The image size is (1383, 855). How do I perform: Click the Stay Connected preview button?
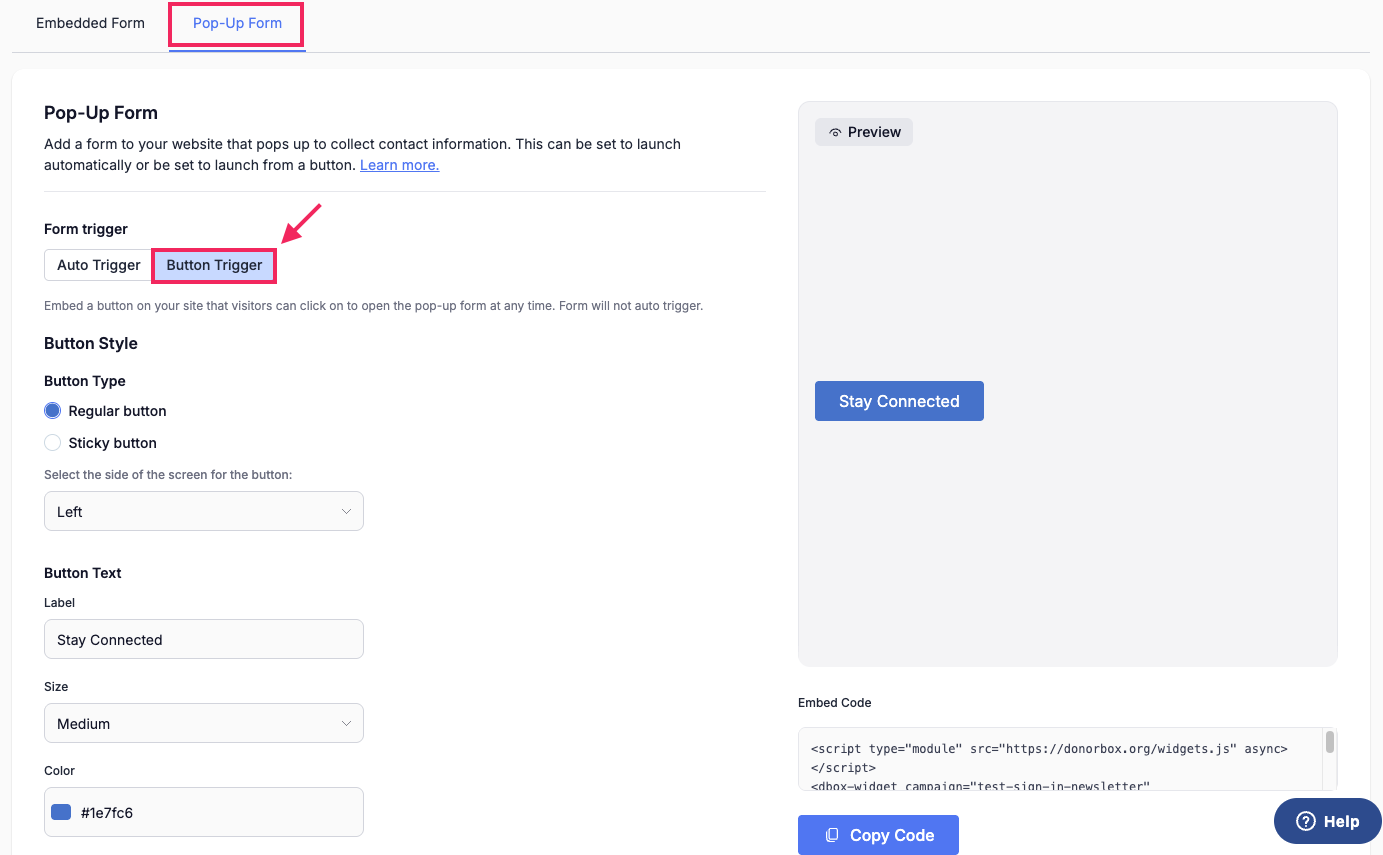point(899,401)
